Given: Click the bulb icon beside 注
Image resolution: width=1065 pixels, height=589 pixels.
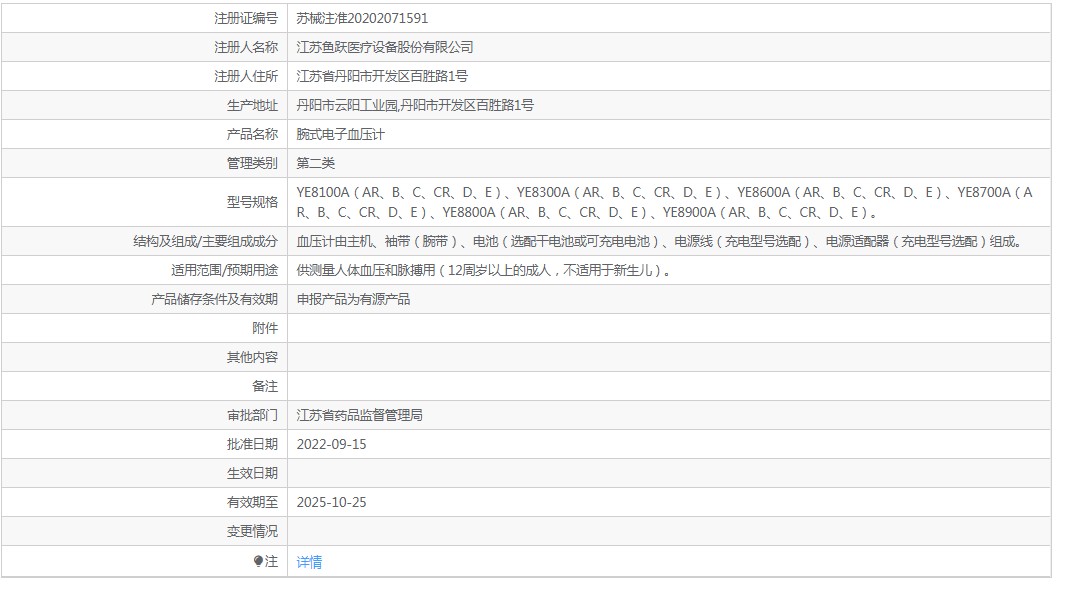Looking at the screenshot, I should coord(258,561).
